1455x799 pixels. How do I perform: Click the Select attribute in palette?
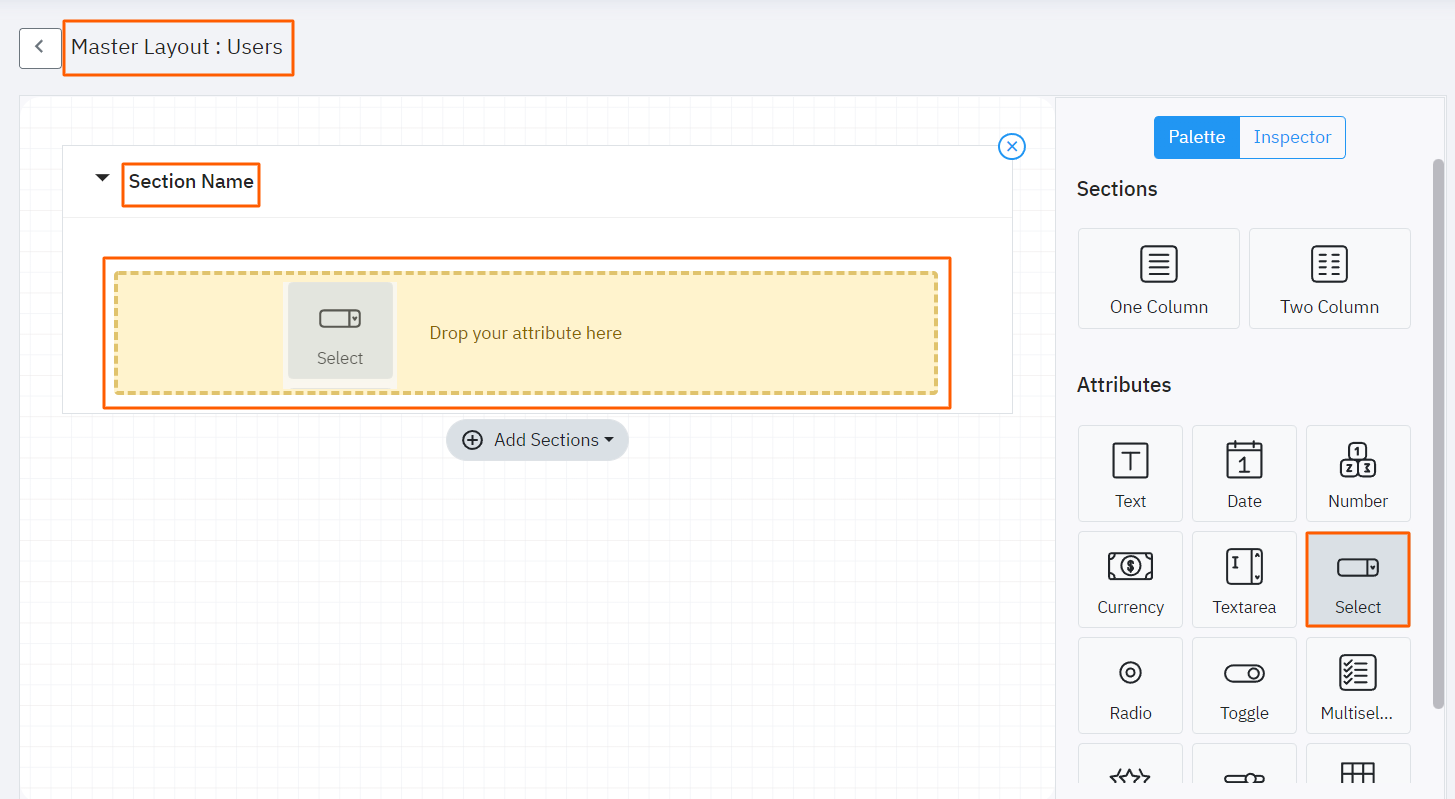[1358, 579]
